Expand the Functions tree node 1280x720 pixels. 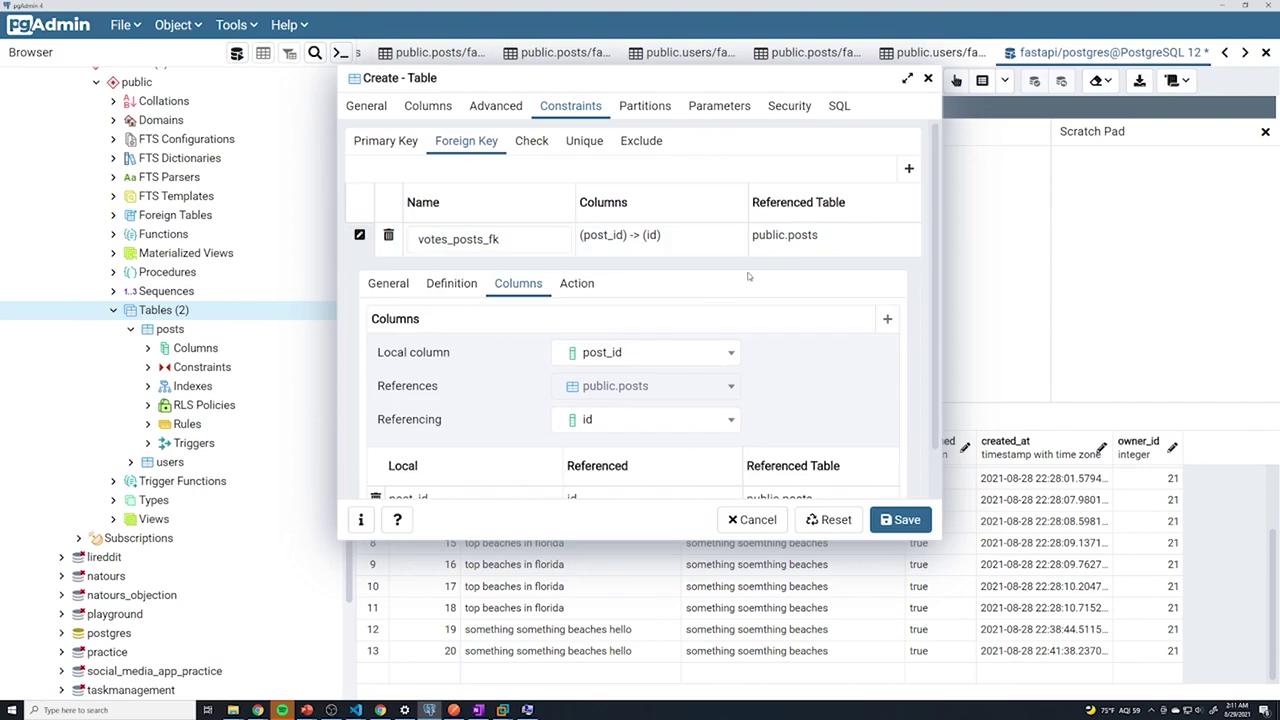click(x=114, y=235)
